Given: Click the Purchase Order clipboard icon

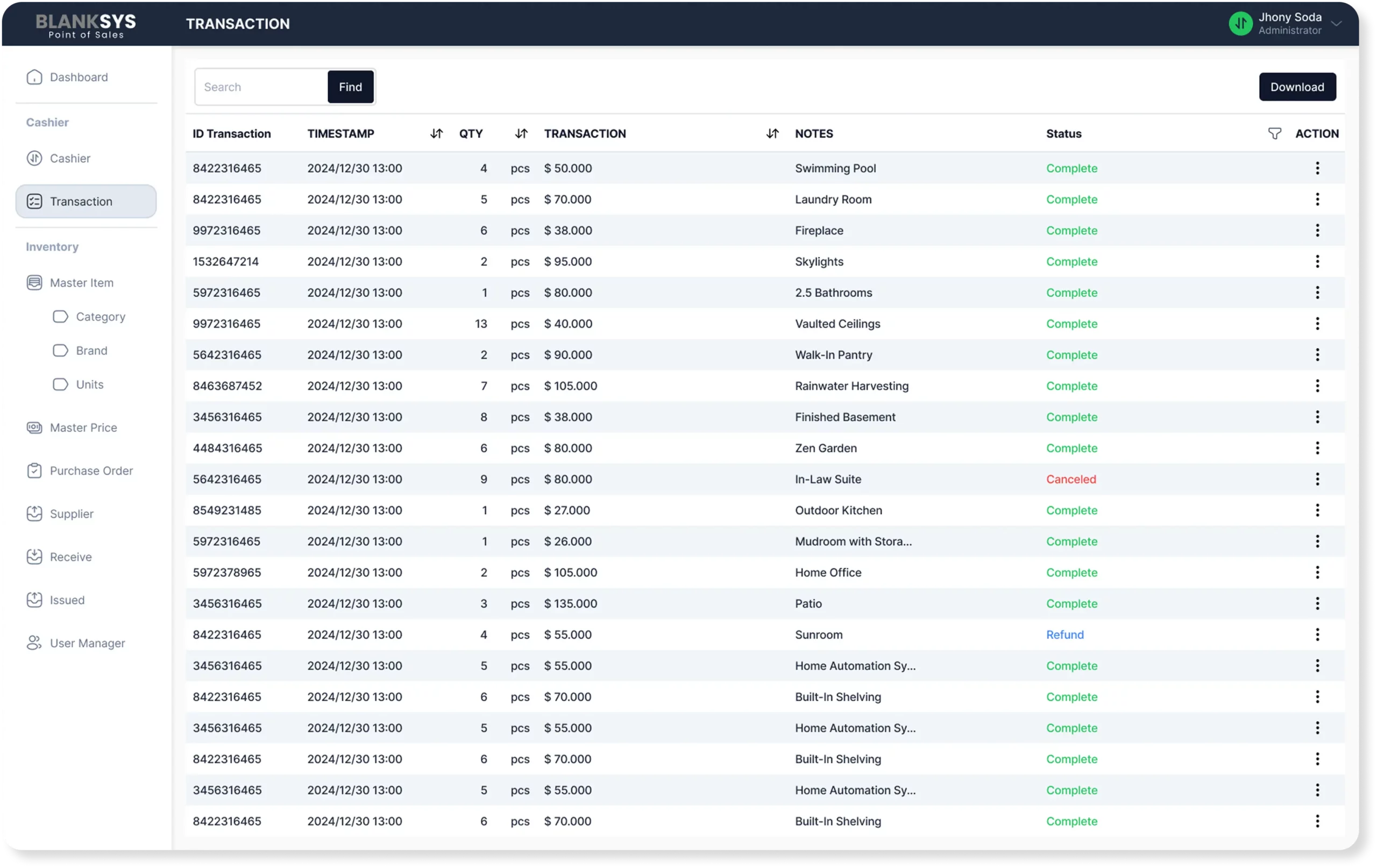Looking at the screenshot, I should [34, 471].
